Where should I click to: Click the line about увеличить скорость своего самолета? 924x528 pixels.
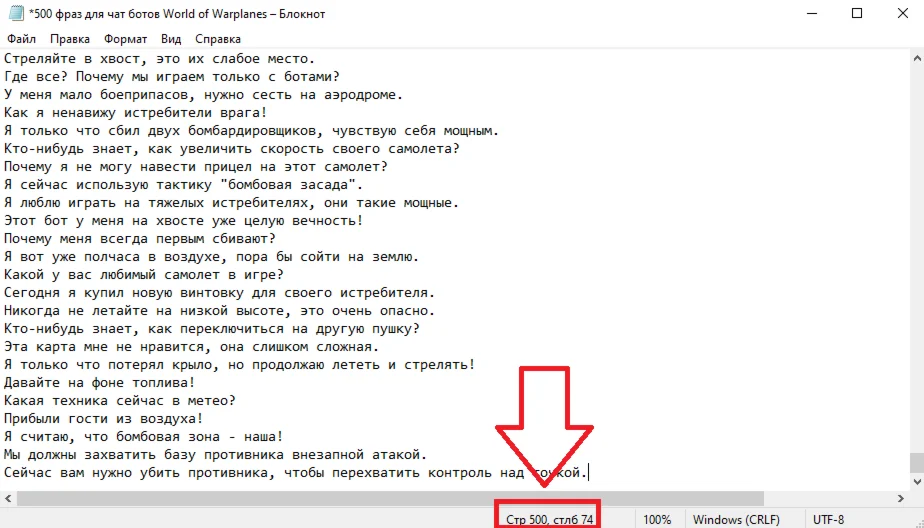tap(232, 148)
